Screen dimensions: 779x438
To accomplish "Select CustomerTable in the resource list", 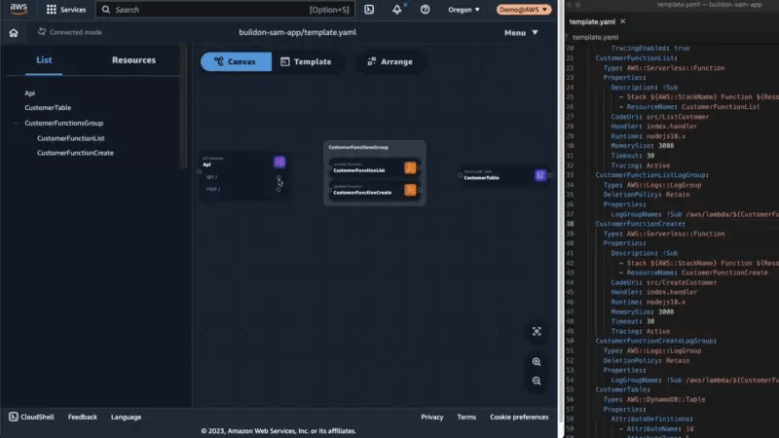I will [48, 108].
